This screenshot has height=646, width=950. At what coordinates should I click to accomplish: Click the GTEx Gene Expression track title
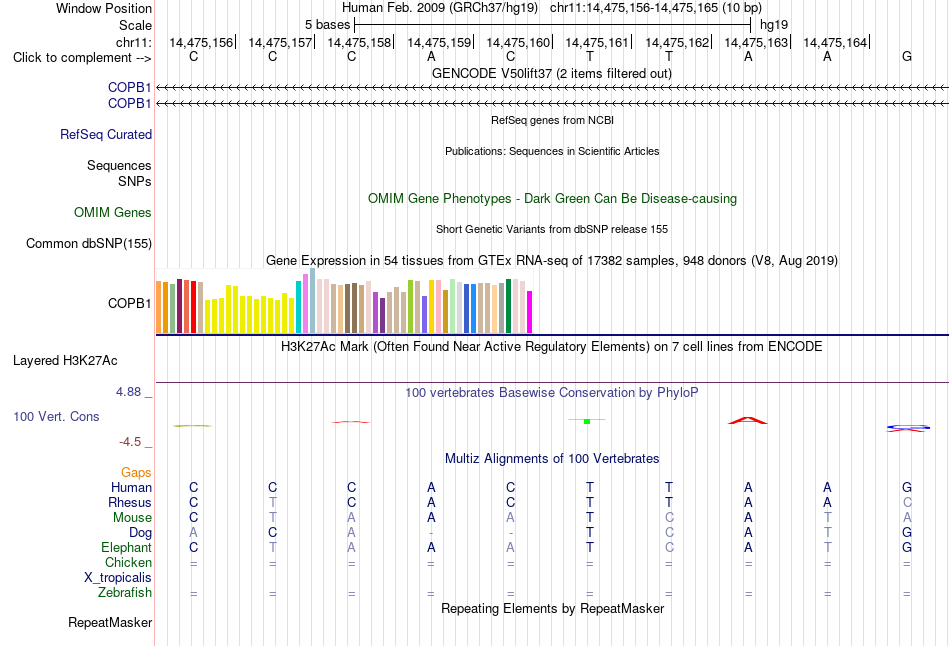coord(552,261)
